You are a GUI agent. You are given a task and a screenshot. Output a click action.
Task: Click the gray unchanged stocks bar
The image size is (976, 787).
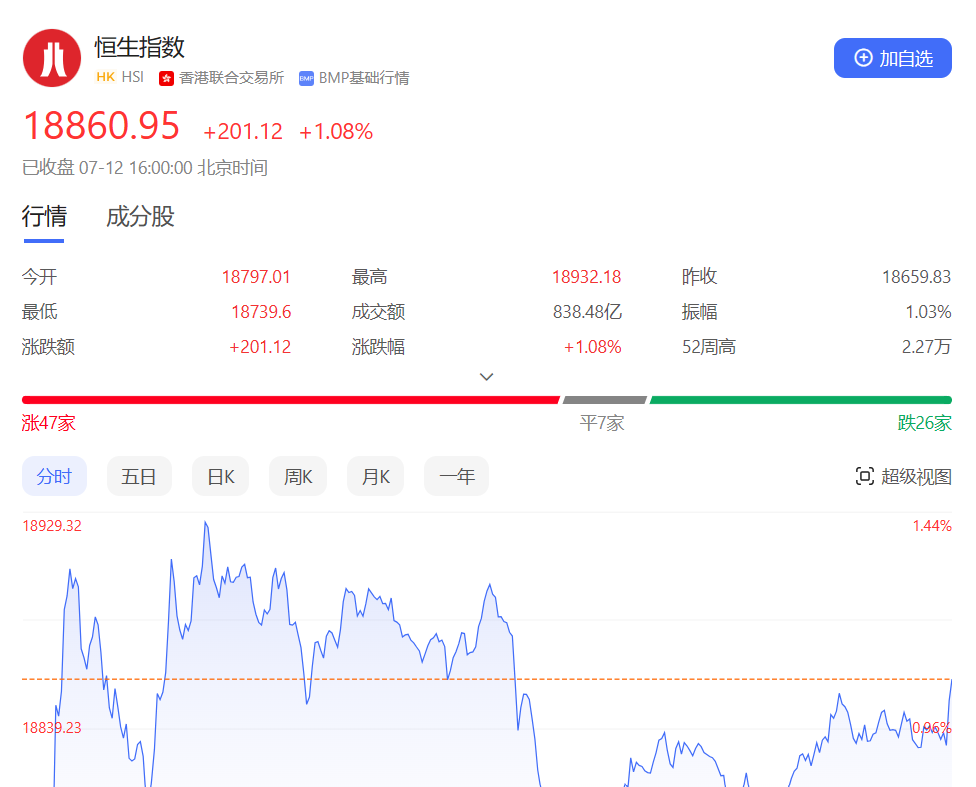pyautogui.click(x=604, y=400)
